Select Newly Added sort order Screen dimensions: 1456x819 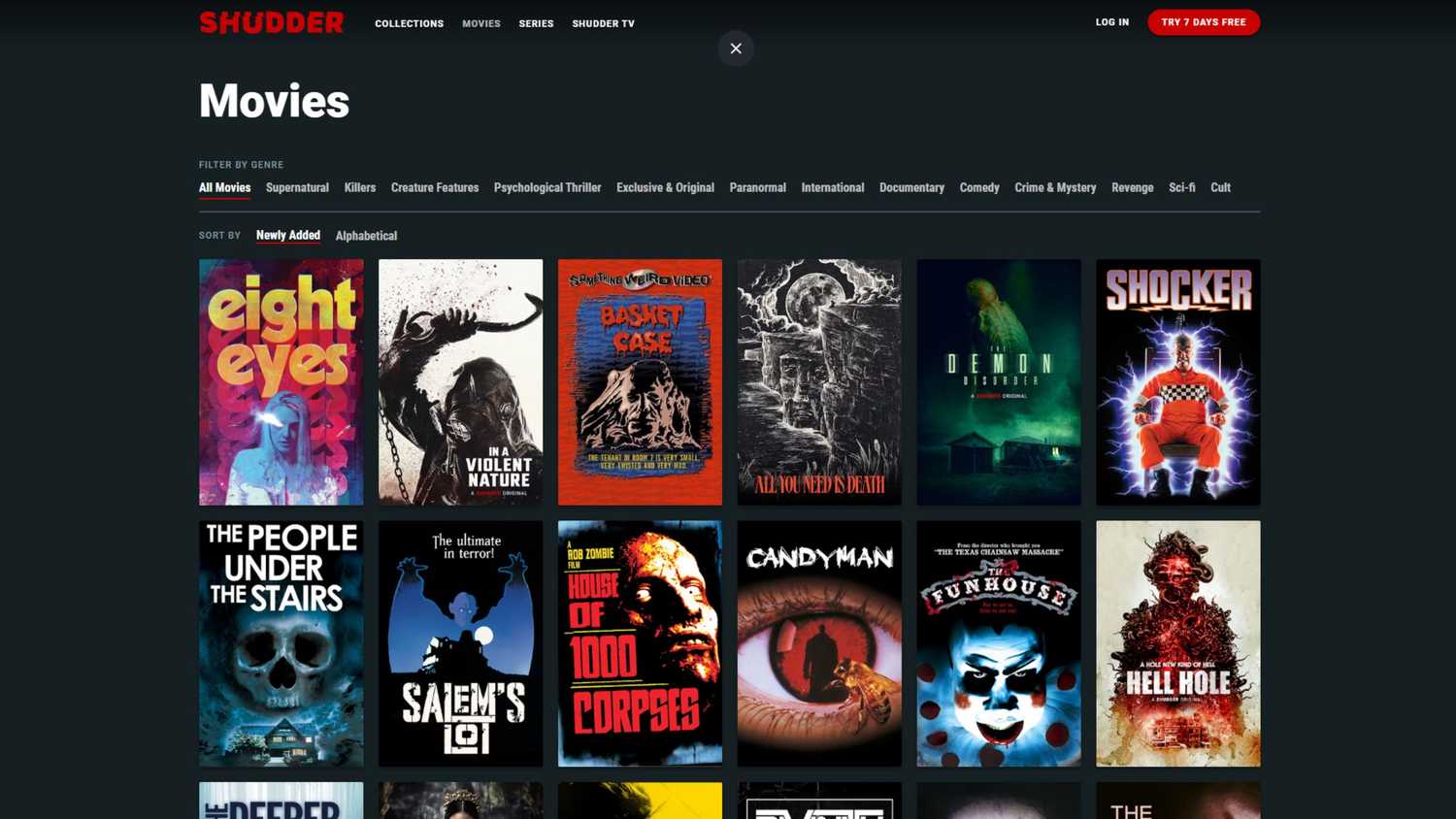coord(287,235)
